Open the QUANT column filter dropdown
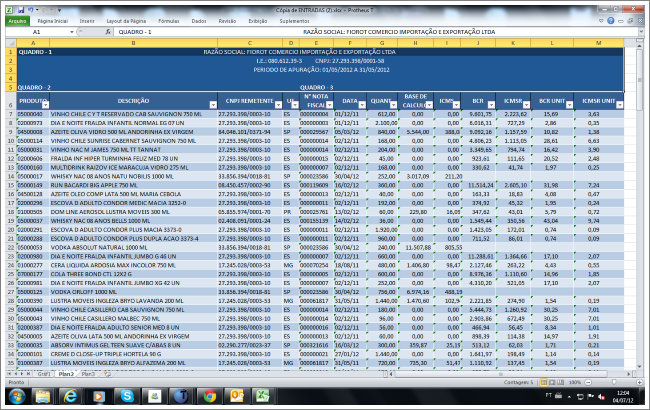This screenshot has height=410, width=650. [x=393, y=105]
